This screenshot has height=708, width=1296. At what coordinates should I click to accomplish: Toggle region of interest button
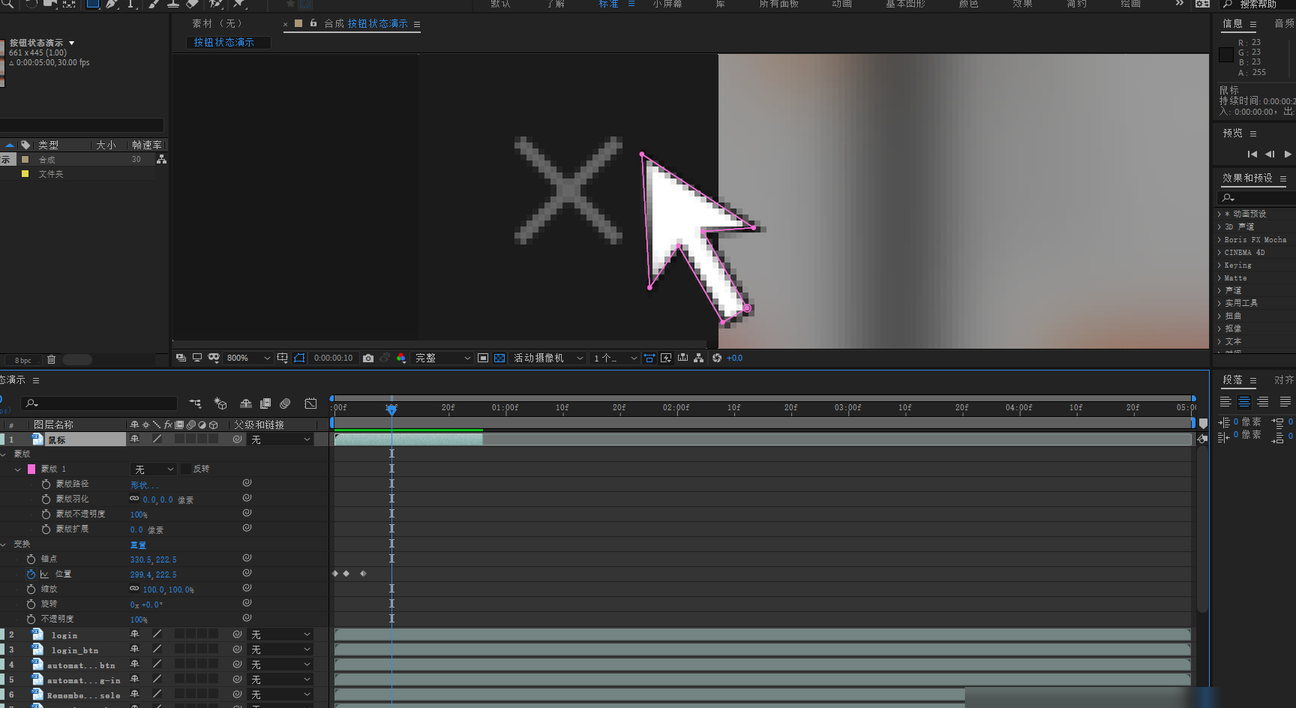click(483, 358)
